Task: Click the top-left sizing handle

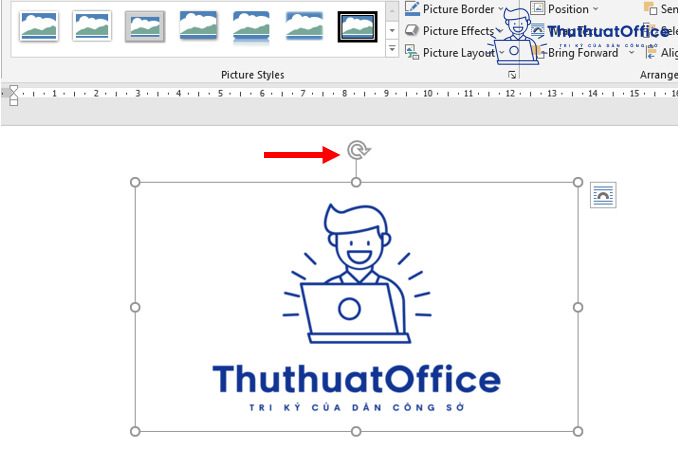Action: click(135, 182)
